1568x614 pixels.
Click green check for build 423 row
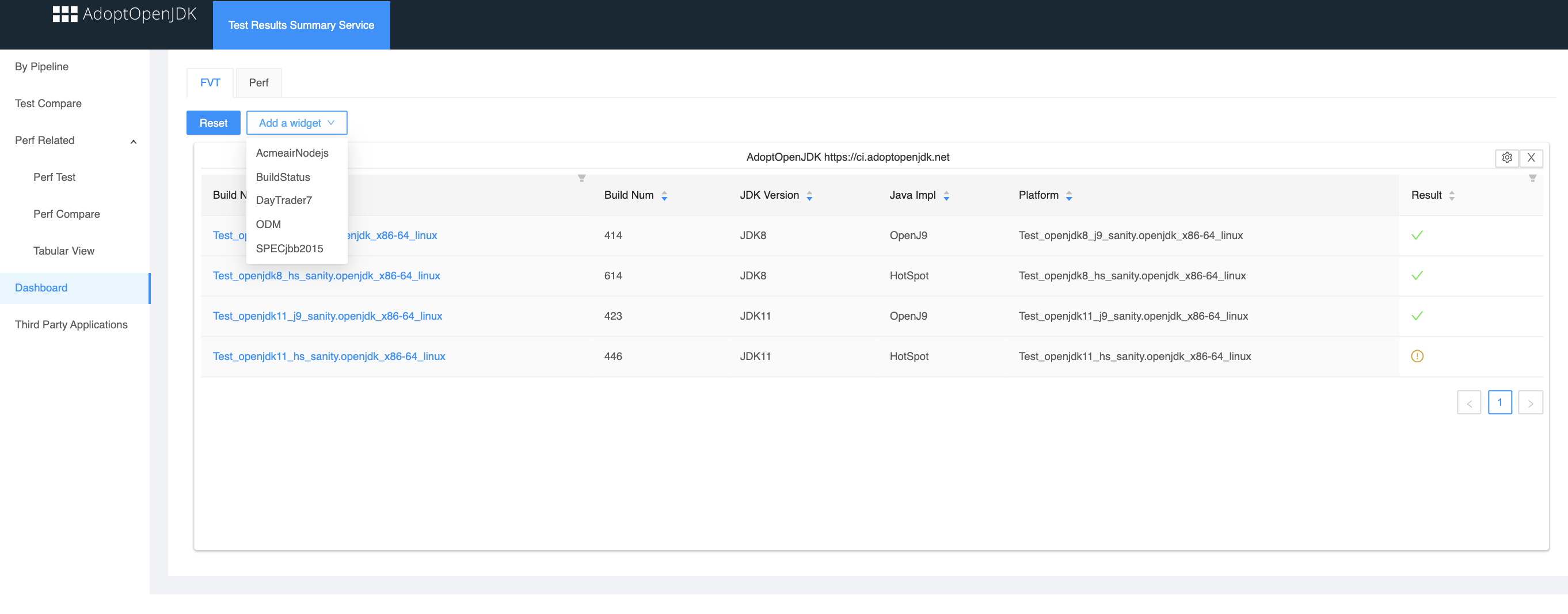[x=1417, y=316]
